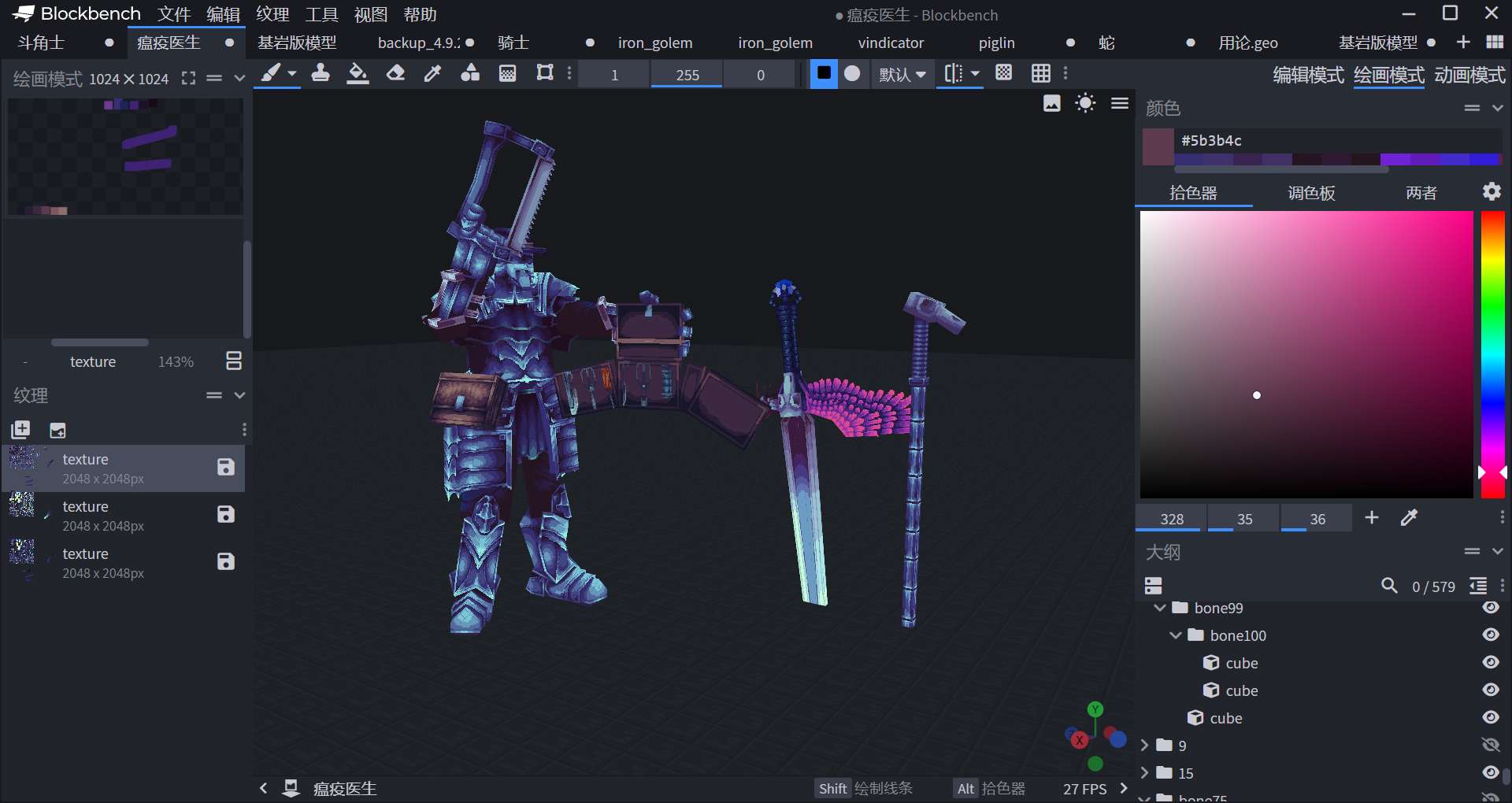Collapse the 纹理 panel chevron
The image size is (1512, 803).
[239, 395]
